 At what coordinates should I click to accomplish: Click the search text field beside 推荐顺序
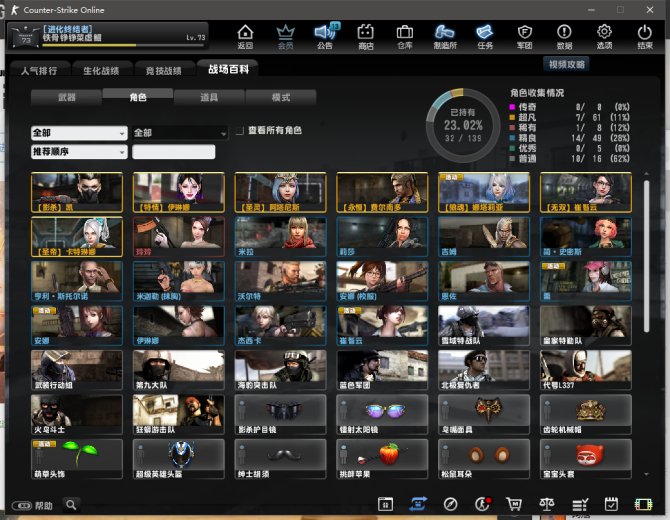[x=173, y=152]
